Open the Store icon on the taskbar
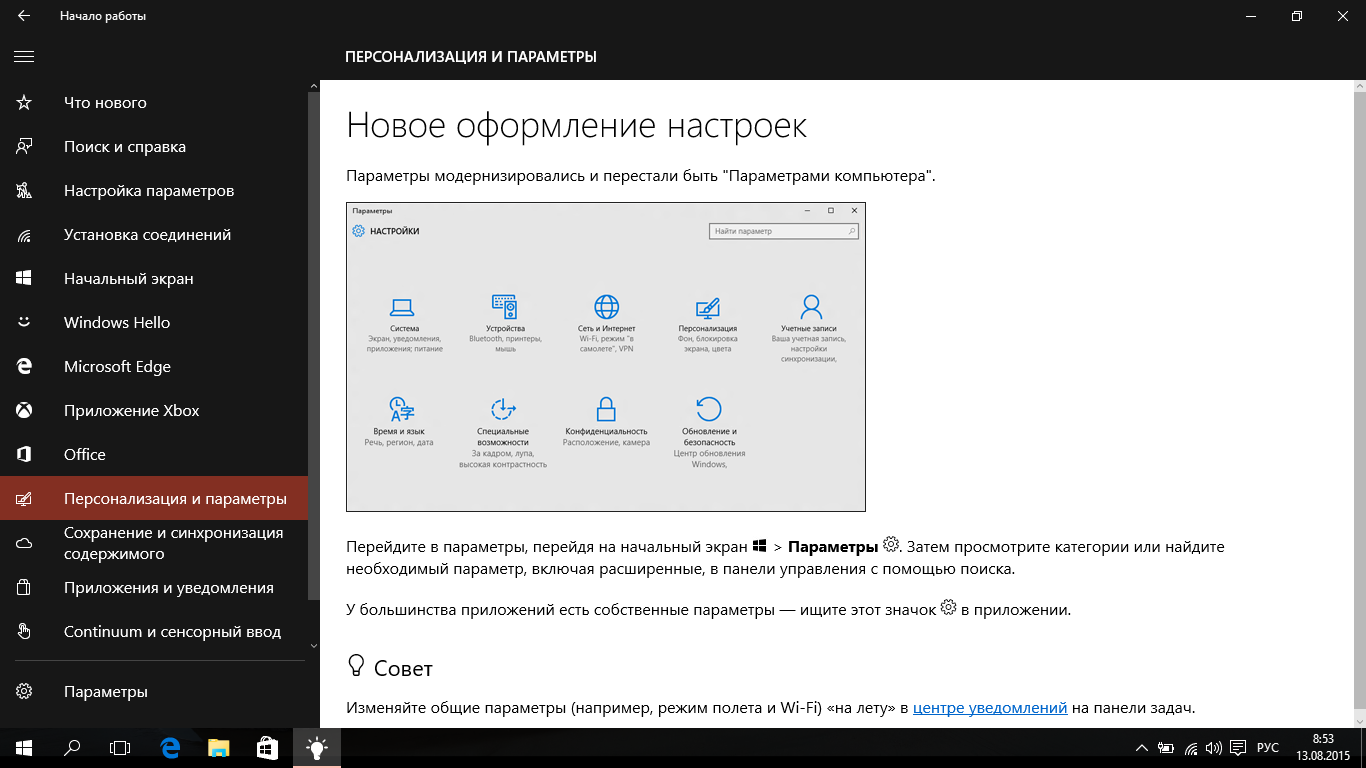1366x768 pixels. 267,748
